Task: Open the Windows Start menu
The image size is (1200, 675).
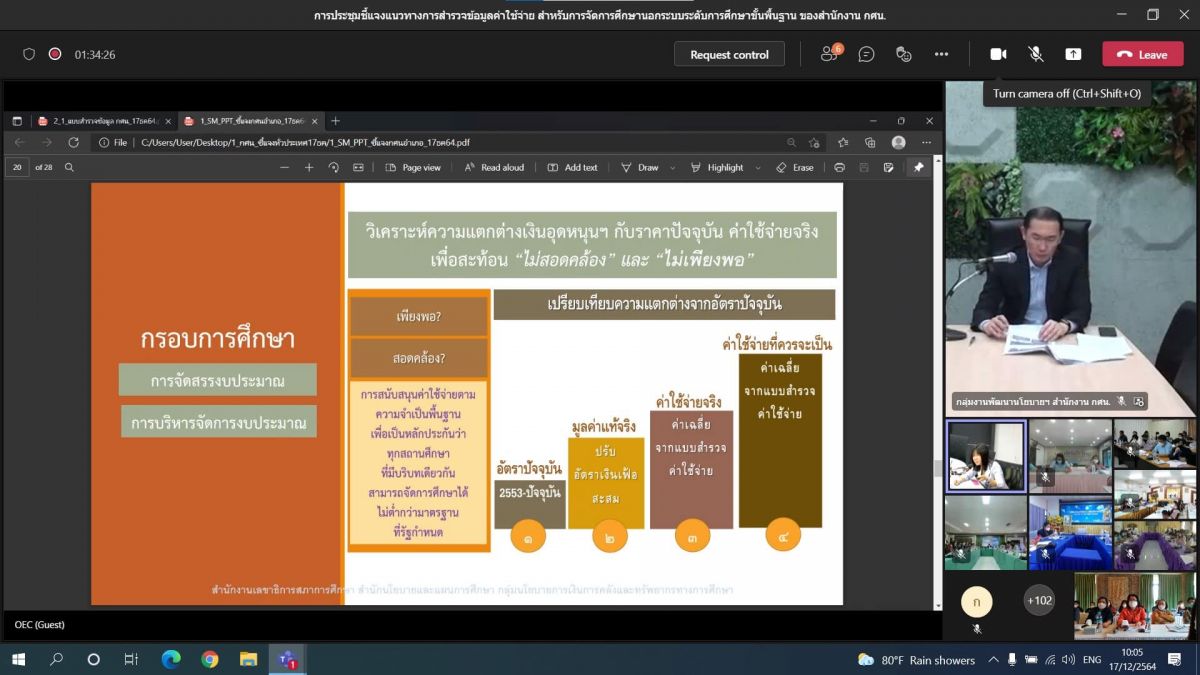Action: tap(18, 659)
